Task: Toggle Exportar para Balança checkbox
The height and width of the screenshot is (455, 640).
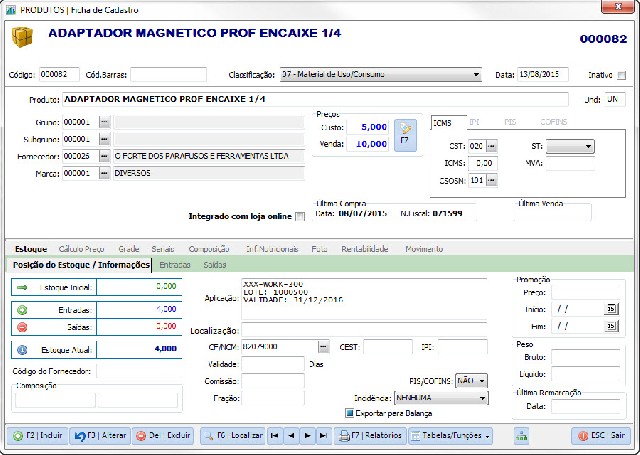Action: coord(349,413)
